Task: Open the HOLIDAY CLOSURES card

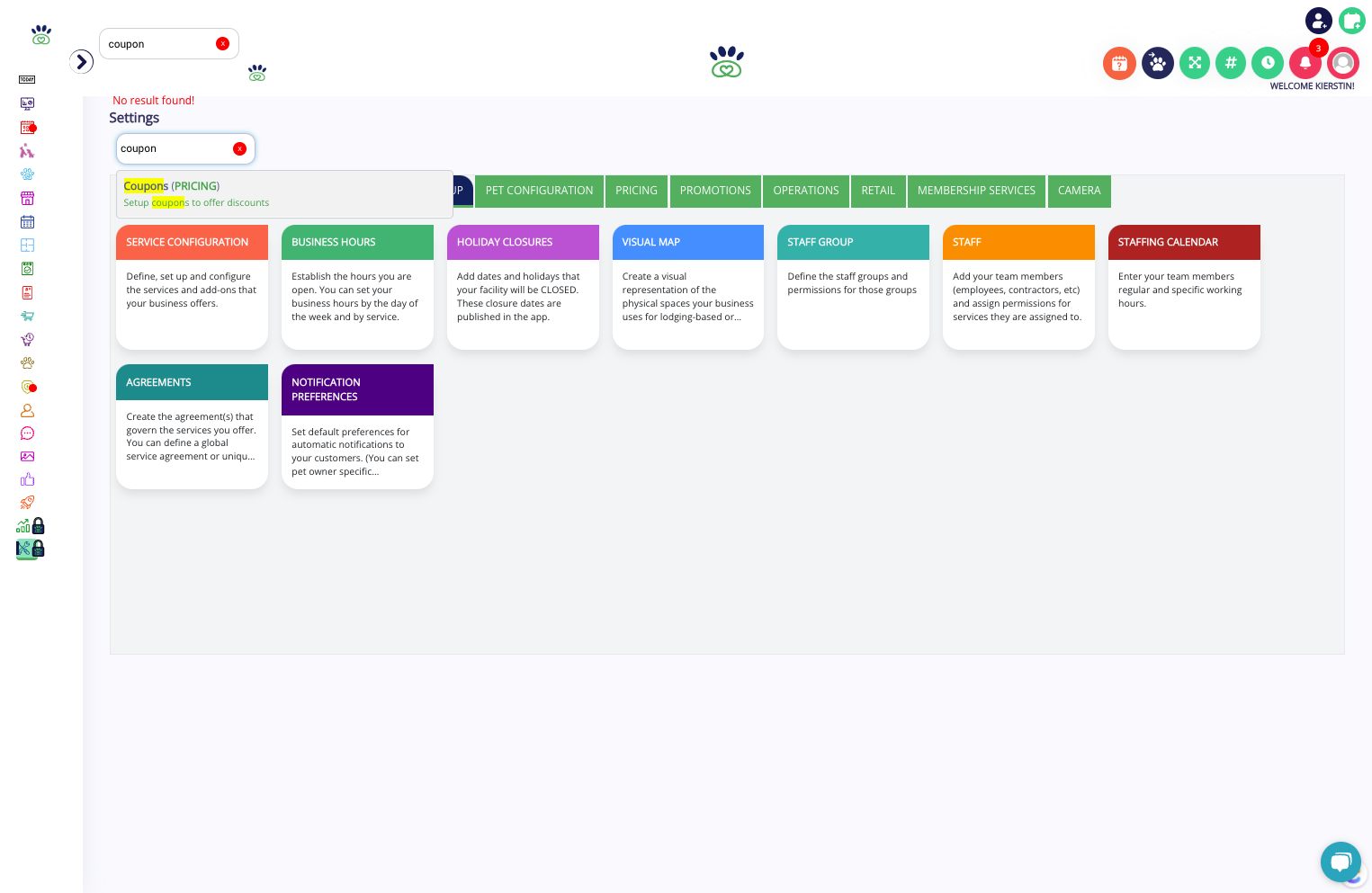Action: point(523,287)
